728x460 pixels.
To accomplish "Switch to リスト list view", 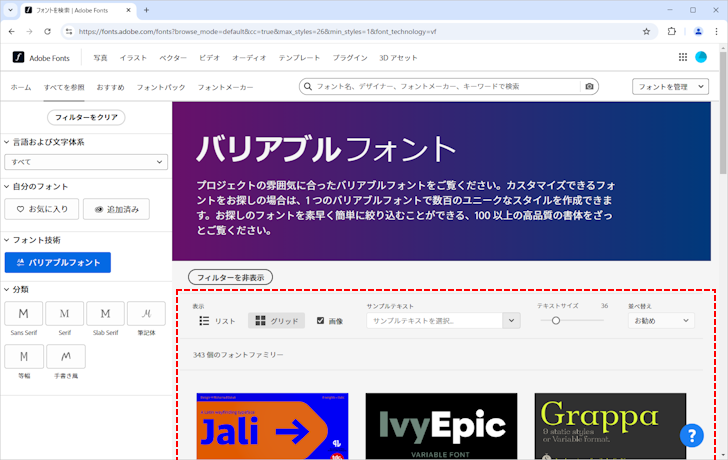I will (x=217, y=321).
